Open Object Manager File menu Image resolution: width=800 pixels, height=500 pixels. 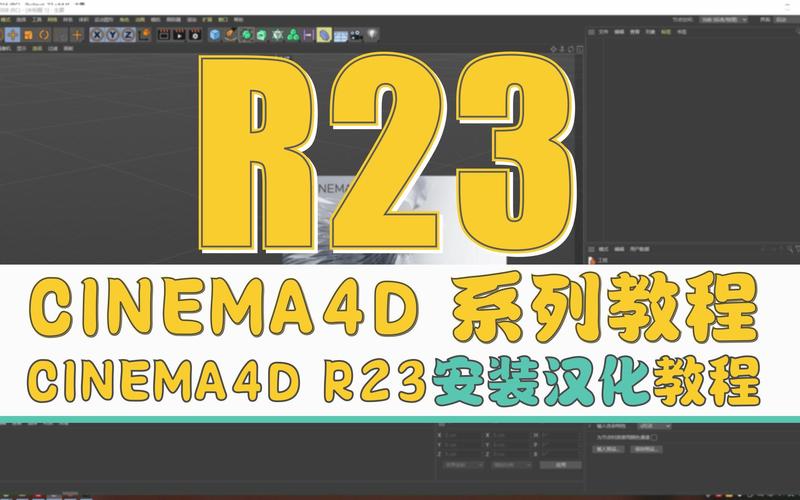[604, 32]
